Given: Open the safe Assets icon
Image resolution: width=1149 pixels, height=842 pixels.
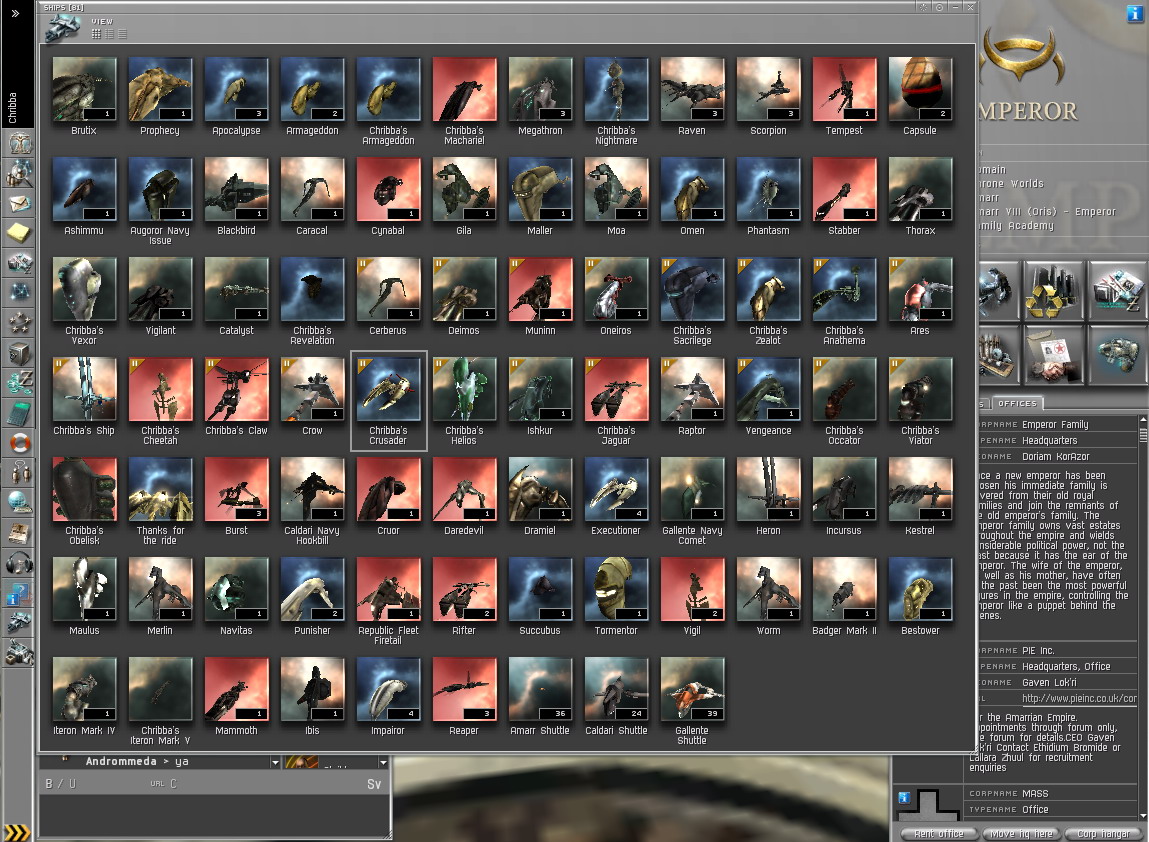Looking at the screenshot, I should pos(19,353).
